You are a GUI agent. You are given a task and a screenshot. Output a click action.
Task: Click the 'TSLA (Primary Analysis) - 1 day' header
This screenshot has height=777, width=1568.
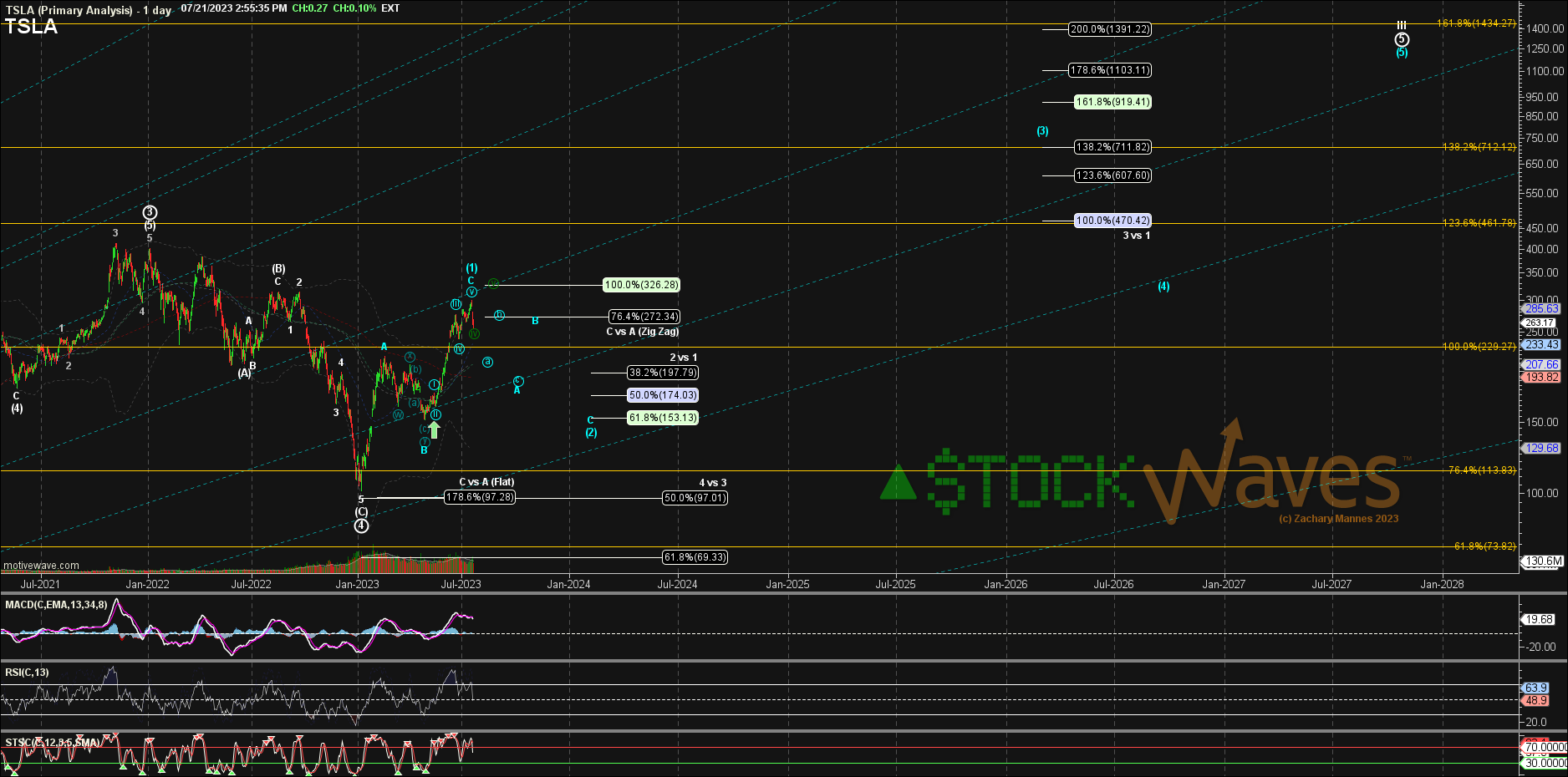(x=88, y=10)
